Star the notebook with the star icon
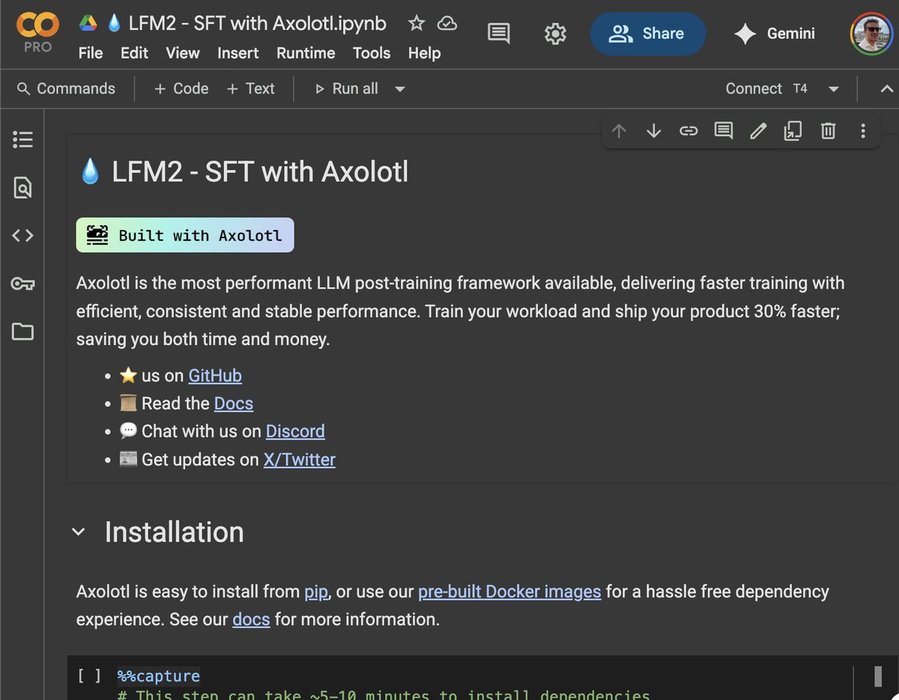Image resolution: width=899 pixels, height=700 pixels. pyautogui.click(x=416, y=23)
